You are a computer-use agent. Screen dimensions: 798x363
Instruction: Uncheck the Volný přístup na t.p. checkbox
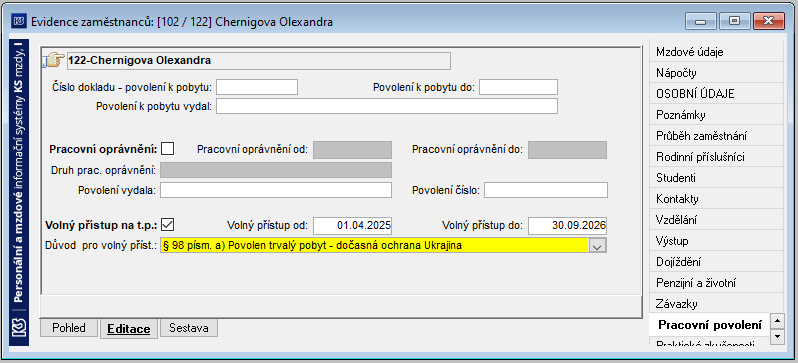coord(167,225)
